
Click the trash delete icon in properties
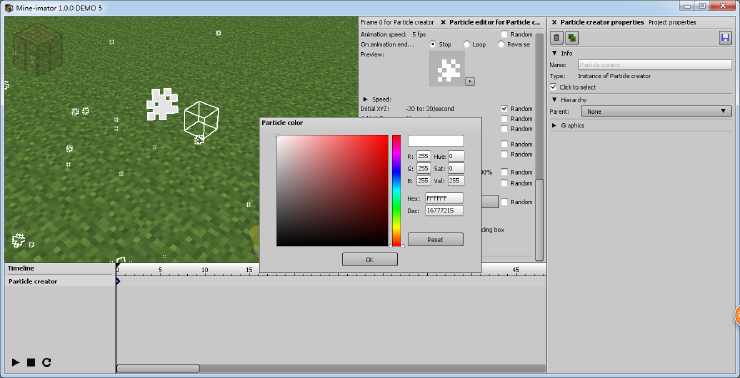click(x=557, y=38)
